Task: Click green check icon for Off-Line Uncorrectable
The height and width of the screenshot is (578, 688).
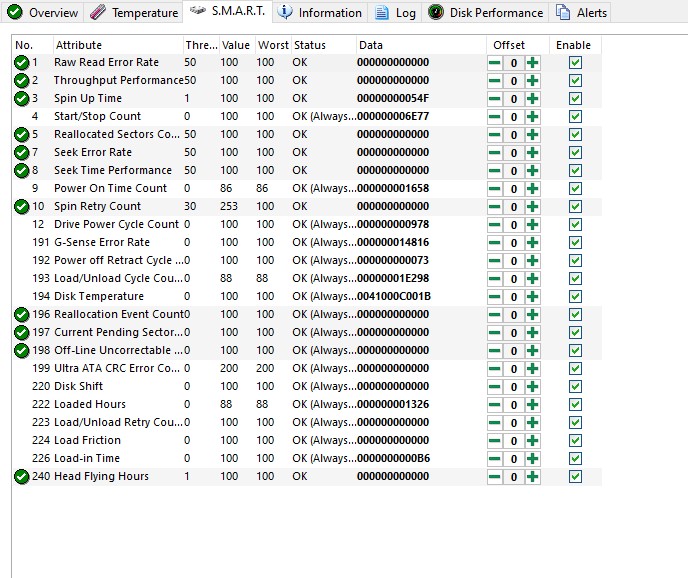Action: (22, 351)
